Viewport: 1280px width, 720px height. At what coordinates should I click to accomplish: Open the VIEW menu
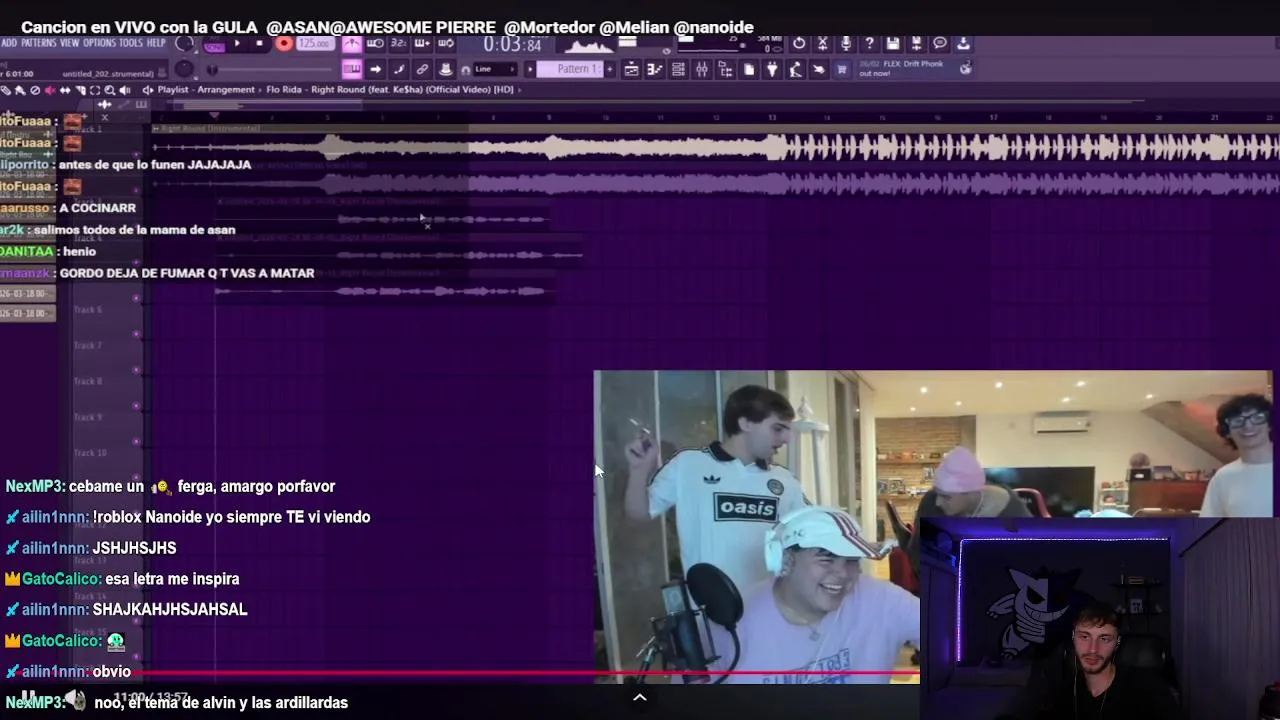tap(69, 43)
